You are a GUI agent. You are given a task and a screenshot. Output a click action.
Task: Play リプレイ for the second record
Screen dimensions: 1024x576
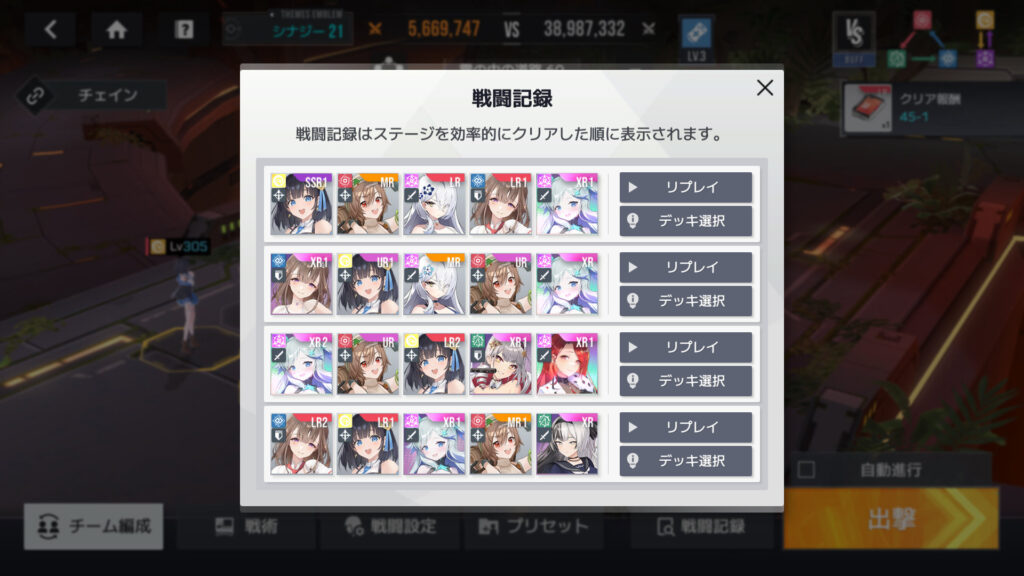coord(686,267)
